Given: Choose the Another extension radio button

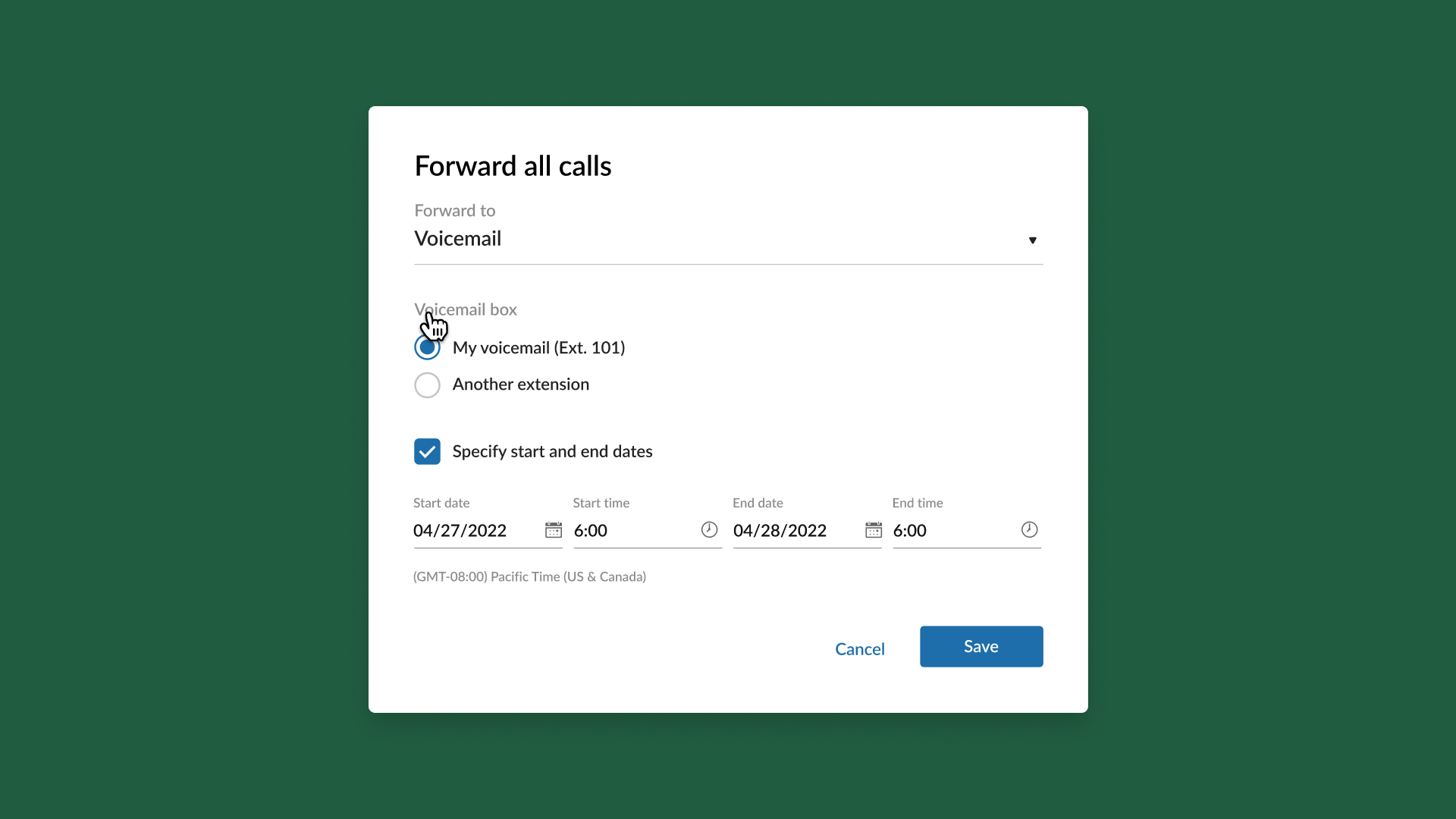Looking at the screenshot, I should tap(427, 385).
